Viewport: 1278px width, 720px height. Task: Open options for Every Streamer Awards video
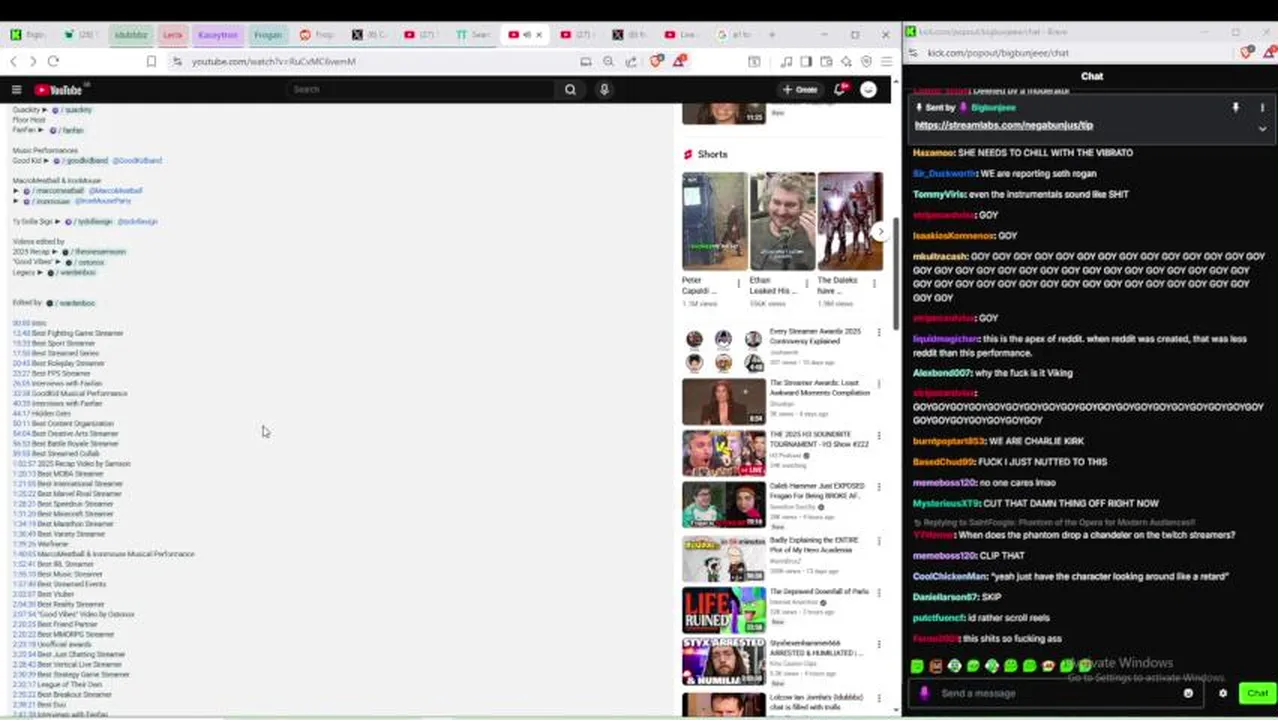(879, 333)
